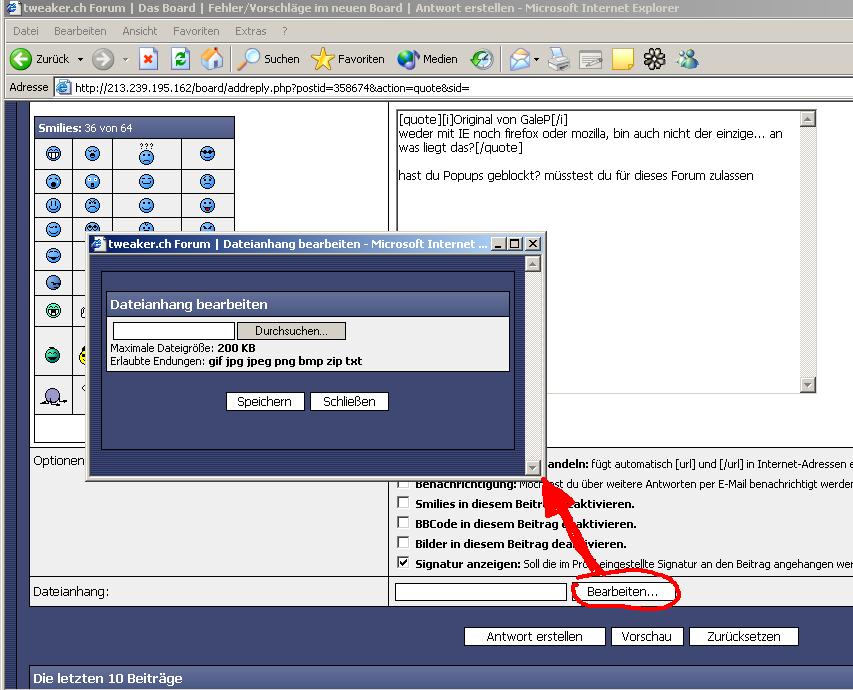Open the Medien toolbar panel
Screen dimensions: 853x690
428,59
